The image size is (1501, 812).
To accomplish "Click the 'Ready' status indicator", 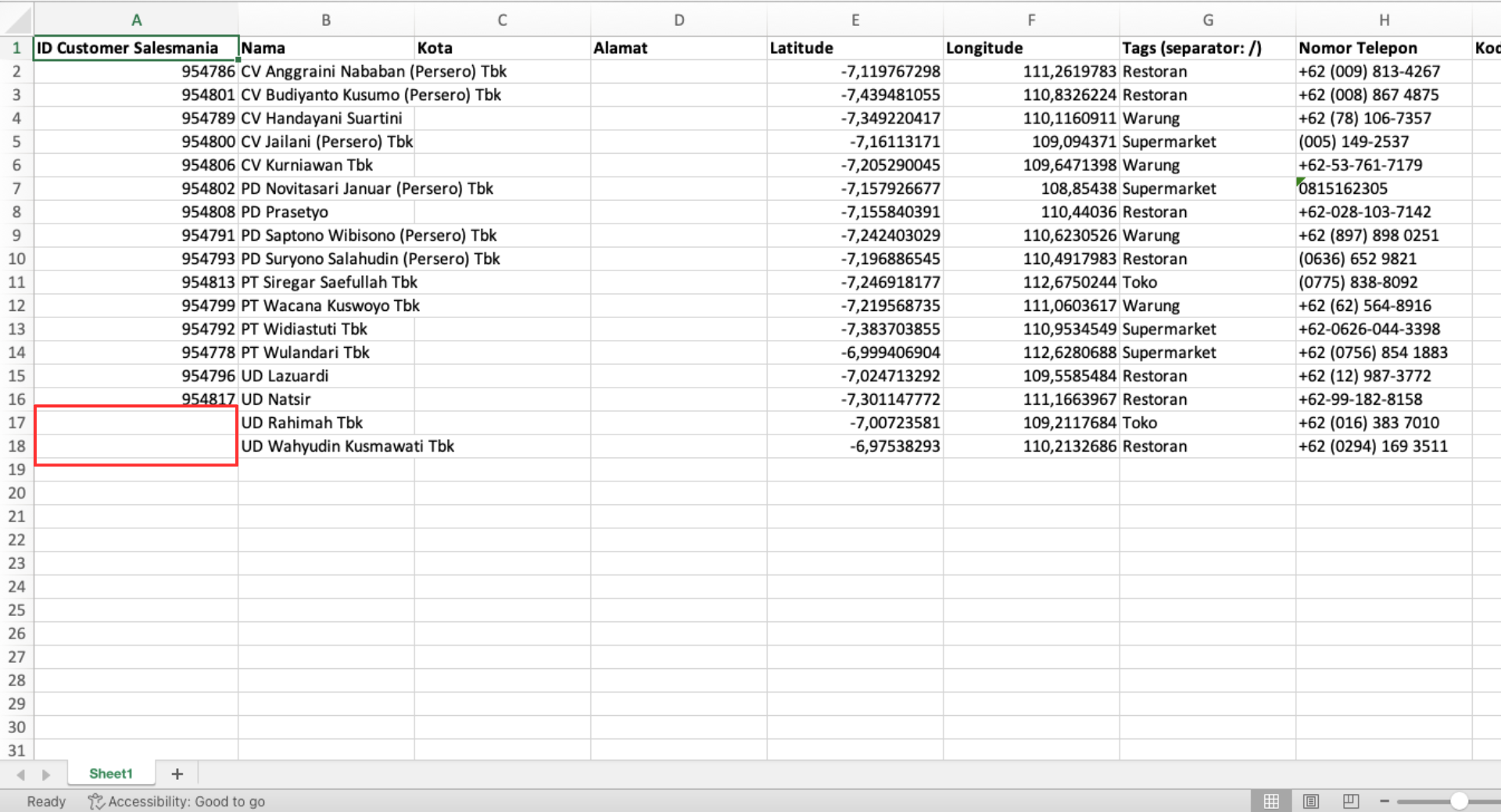I will pyautogui.click(x=46, y=801).
